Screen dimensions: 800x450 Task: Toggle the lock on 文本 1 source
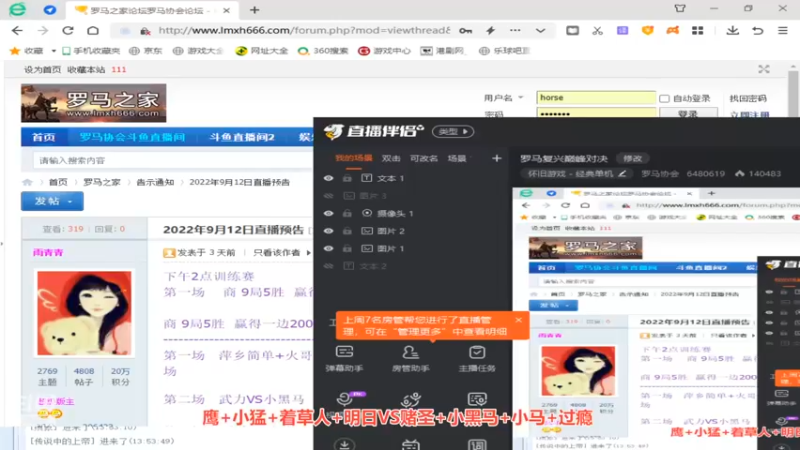[x=347, y=178]
